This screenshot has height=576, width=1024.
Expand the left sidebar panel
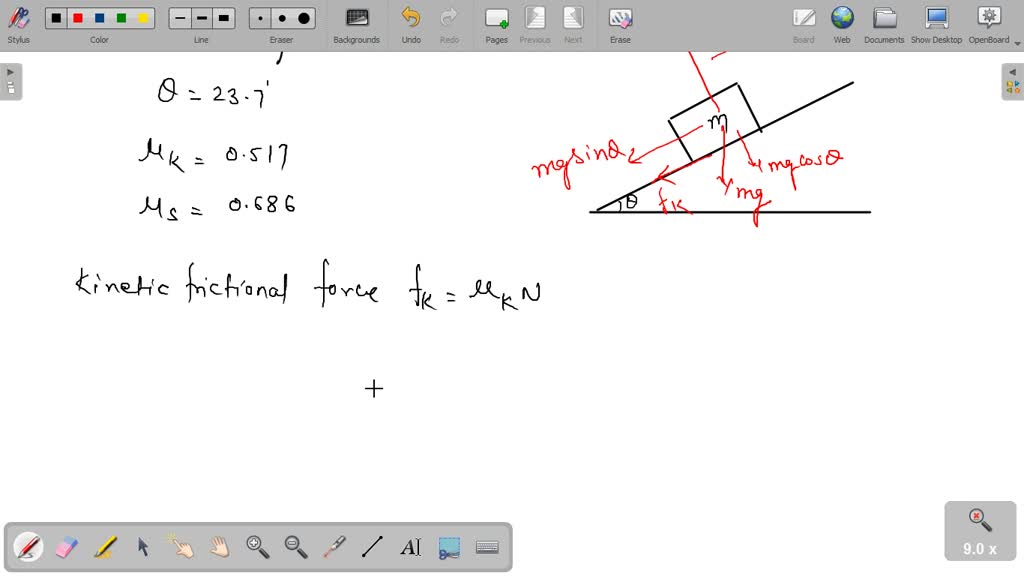pyautogui.click(x=9, y=70)
